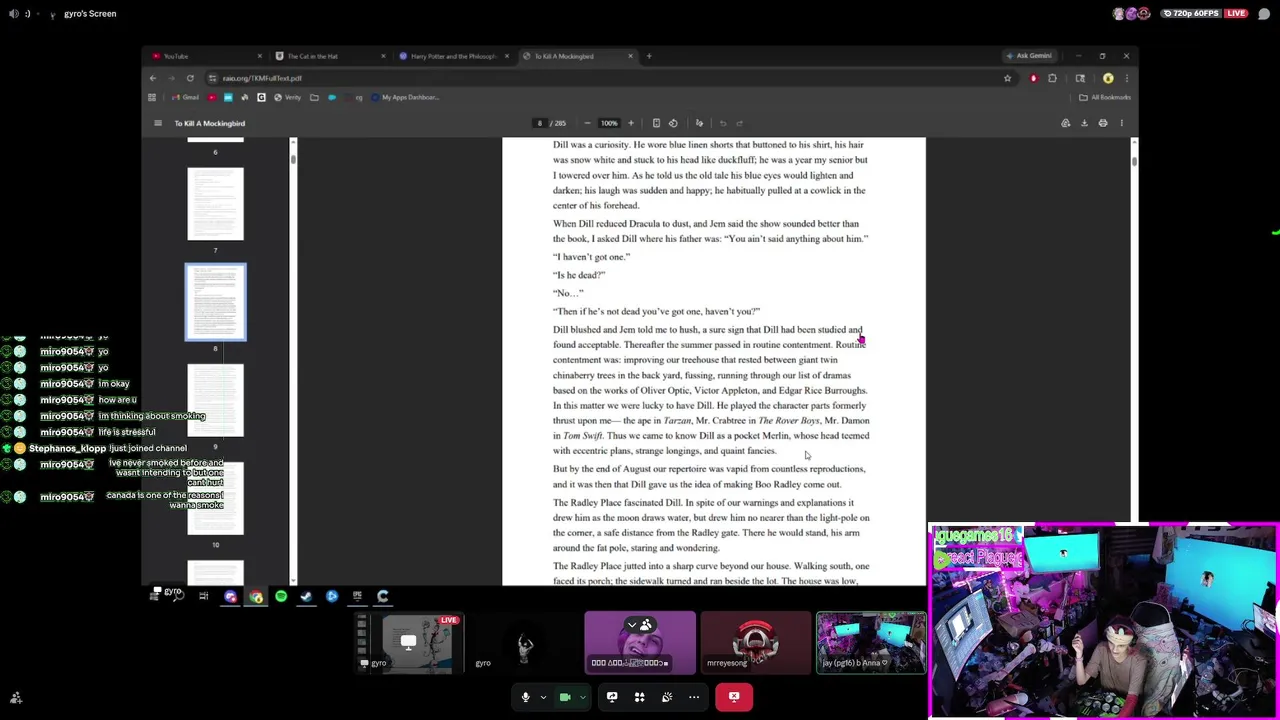Open Discord call more options dots

pyautogui.click(x=694, y=697)
